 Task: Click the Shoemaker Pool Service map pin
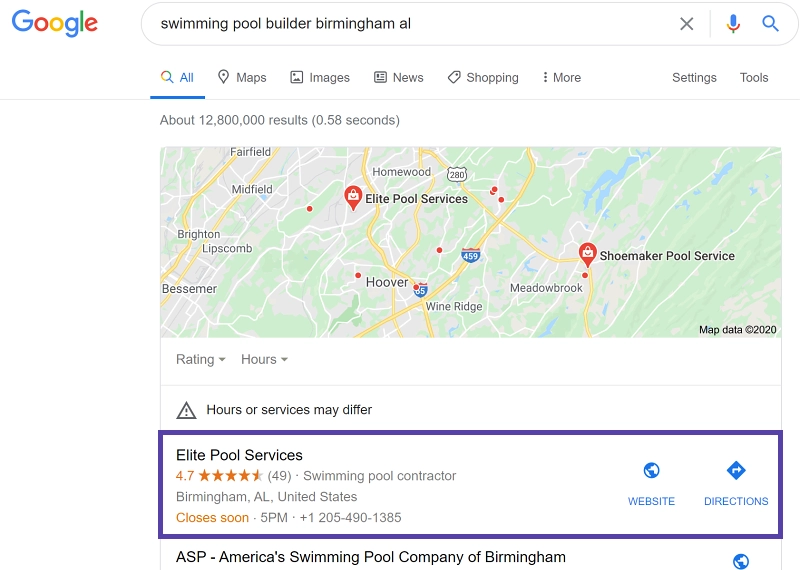pyautogui.click(x=588, y=254)
